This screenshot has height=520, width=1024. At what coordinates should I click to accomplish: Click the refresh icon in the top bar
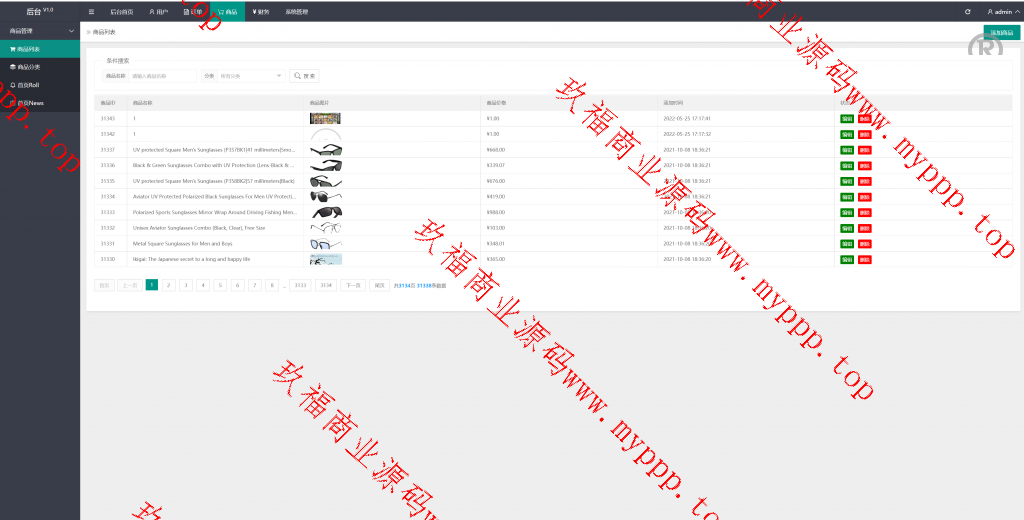pos(967,11)
